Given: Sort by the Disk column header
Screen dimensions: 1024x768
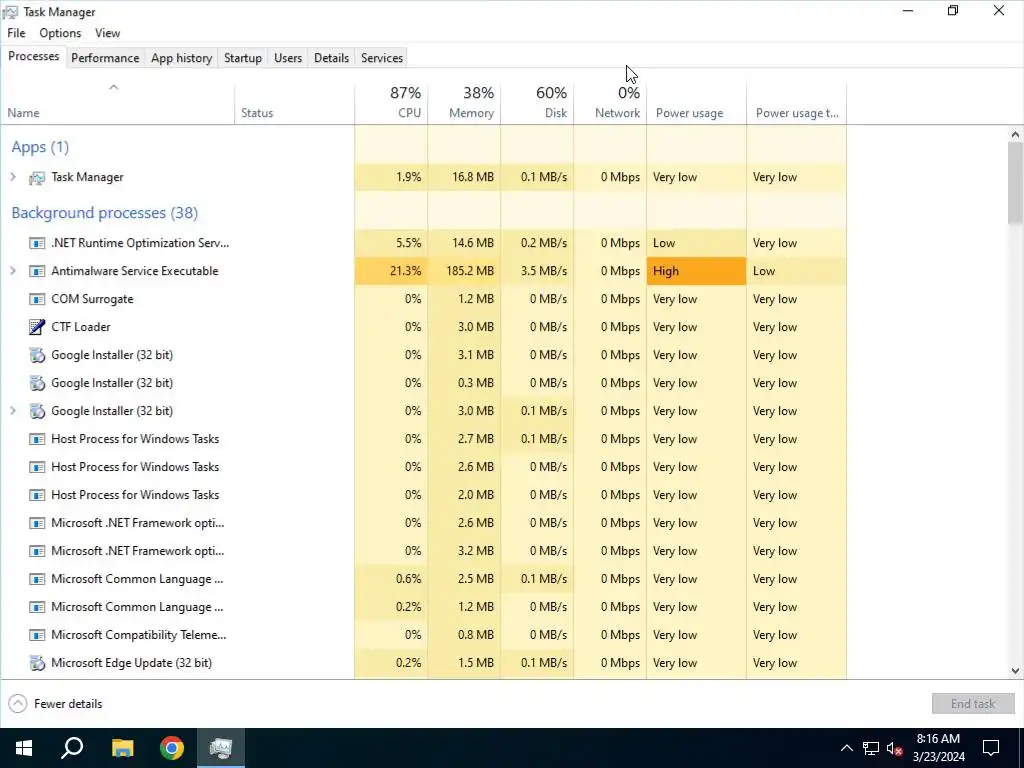Looking at the screenshot, I should coord(537,104).
